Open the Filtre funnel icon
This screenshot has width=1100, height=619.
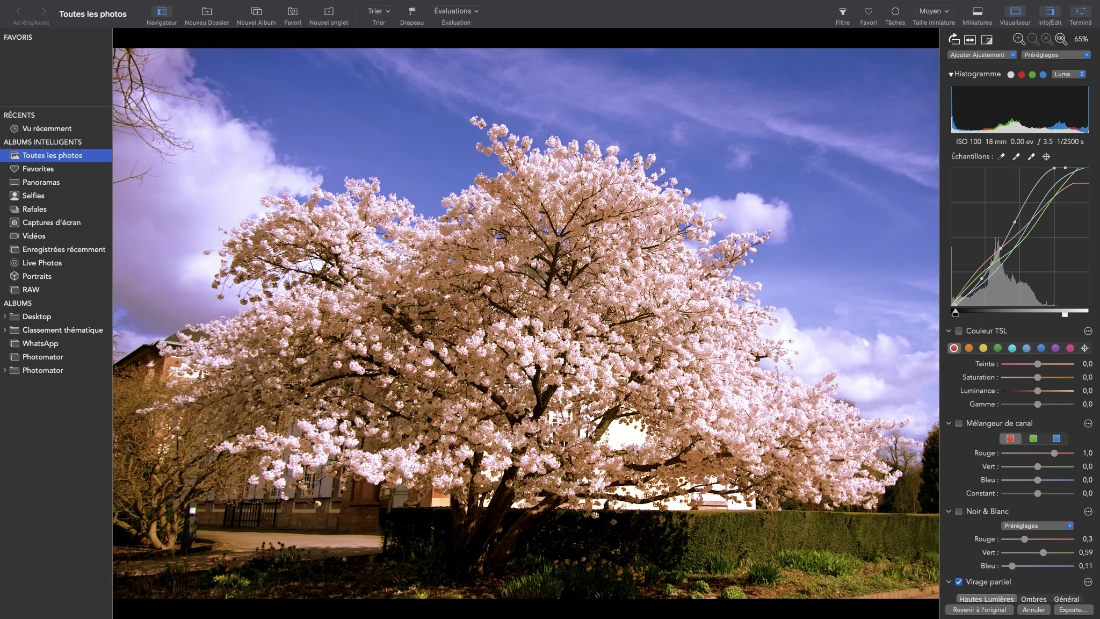[842, 11]
